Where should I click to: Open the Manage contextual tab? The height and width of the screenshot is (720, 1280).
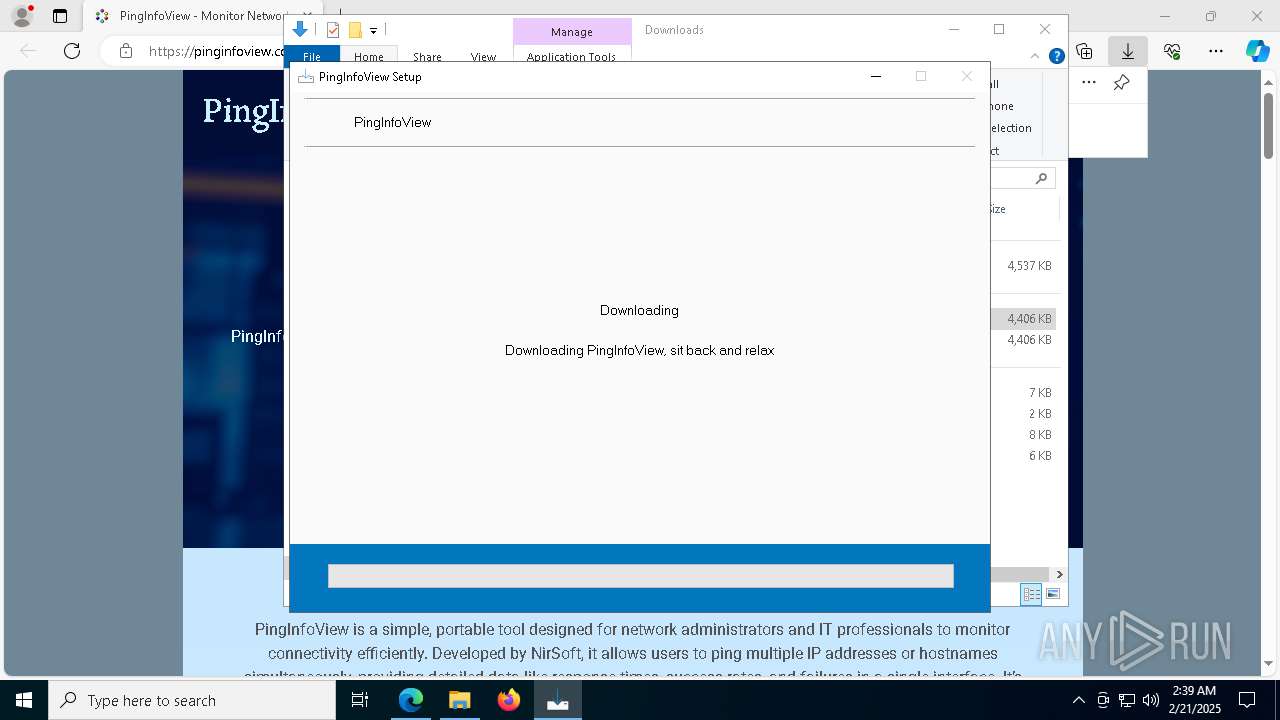572,32
